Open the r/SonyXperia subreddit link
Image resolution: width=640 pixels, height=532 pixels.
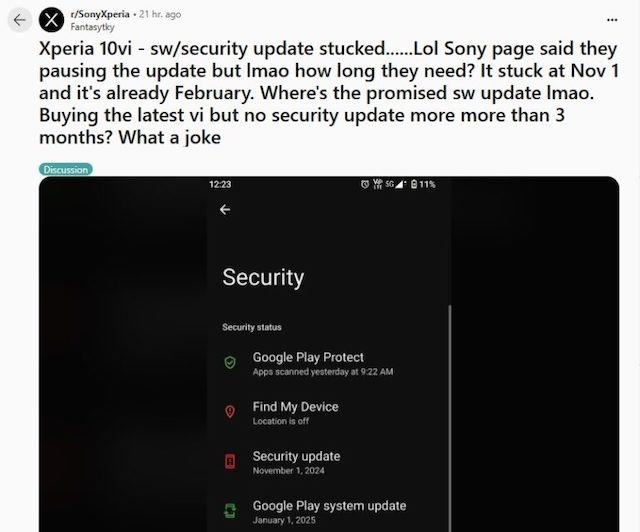click(100, 14)
